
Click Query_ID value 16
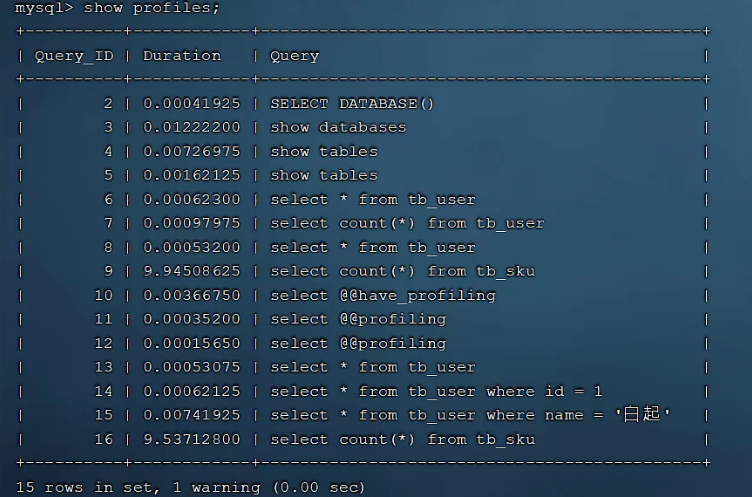coord(104,439)
